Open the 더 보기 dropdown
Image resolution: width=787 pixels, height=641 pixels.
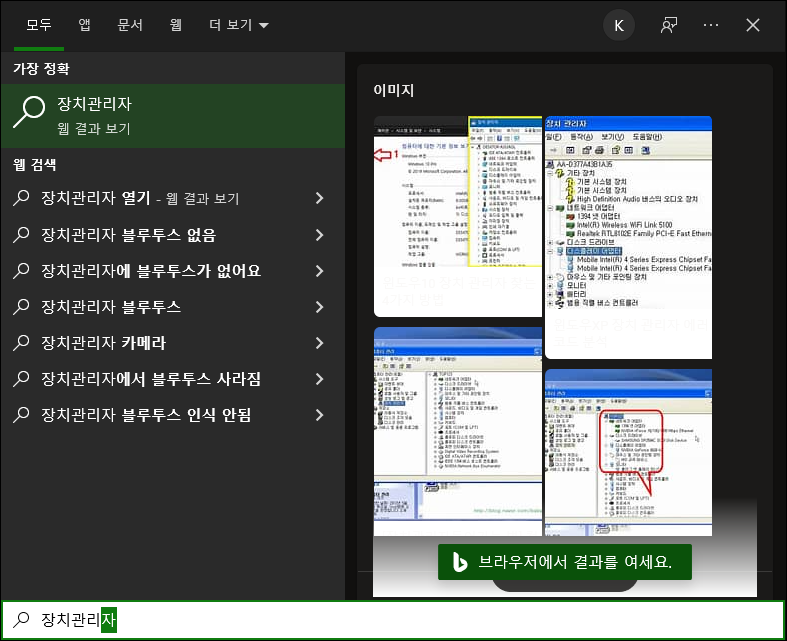click(239, 25)
